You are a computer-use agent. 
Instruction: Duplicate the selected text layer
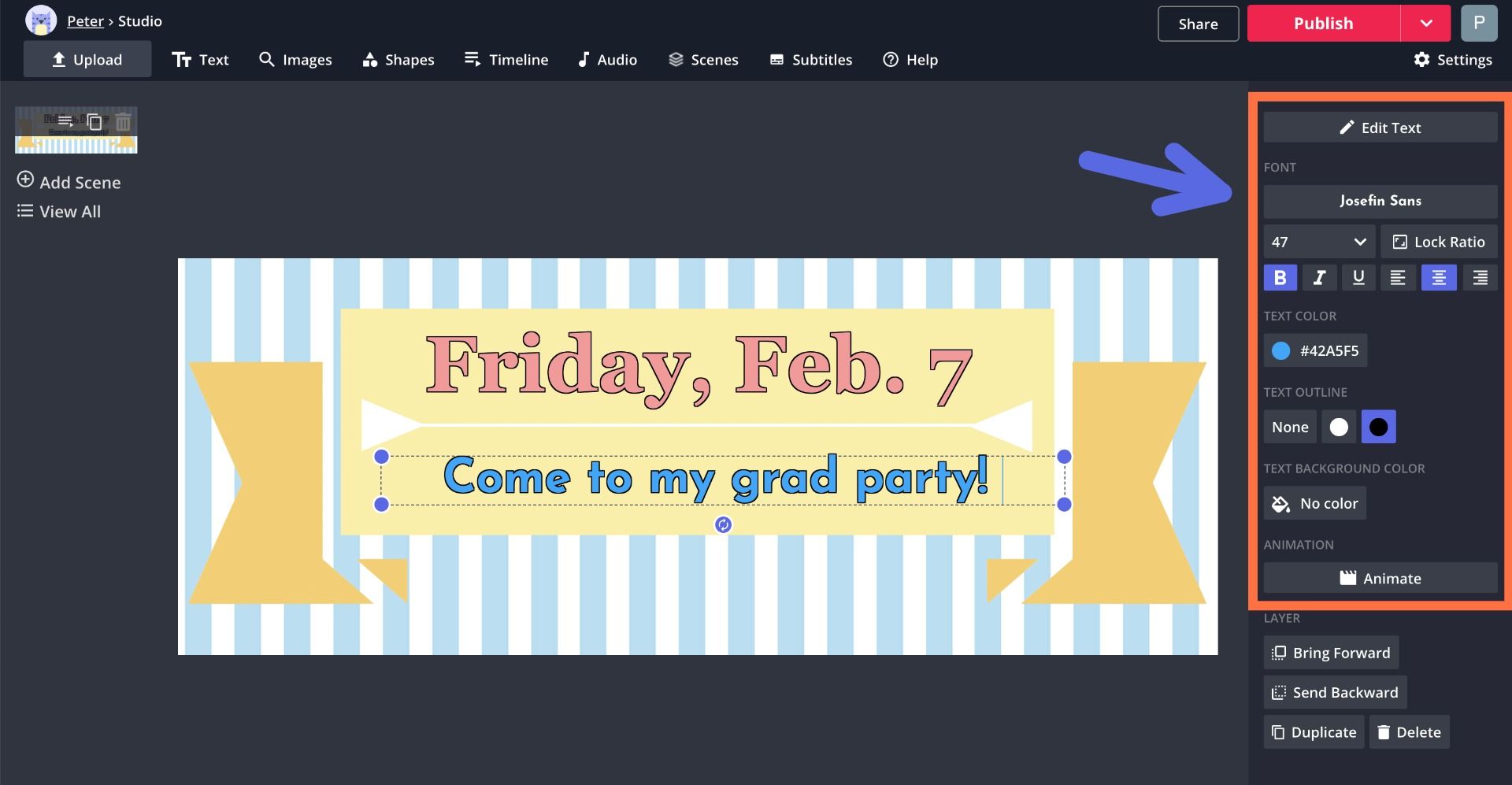[1314, 732]
